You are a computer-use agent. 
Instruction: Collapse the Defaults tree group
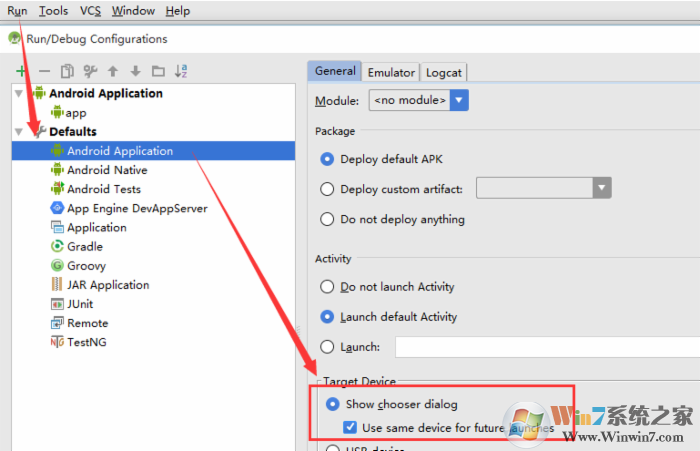pos(19,132)
